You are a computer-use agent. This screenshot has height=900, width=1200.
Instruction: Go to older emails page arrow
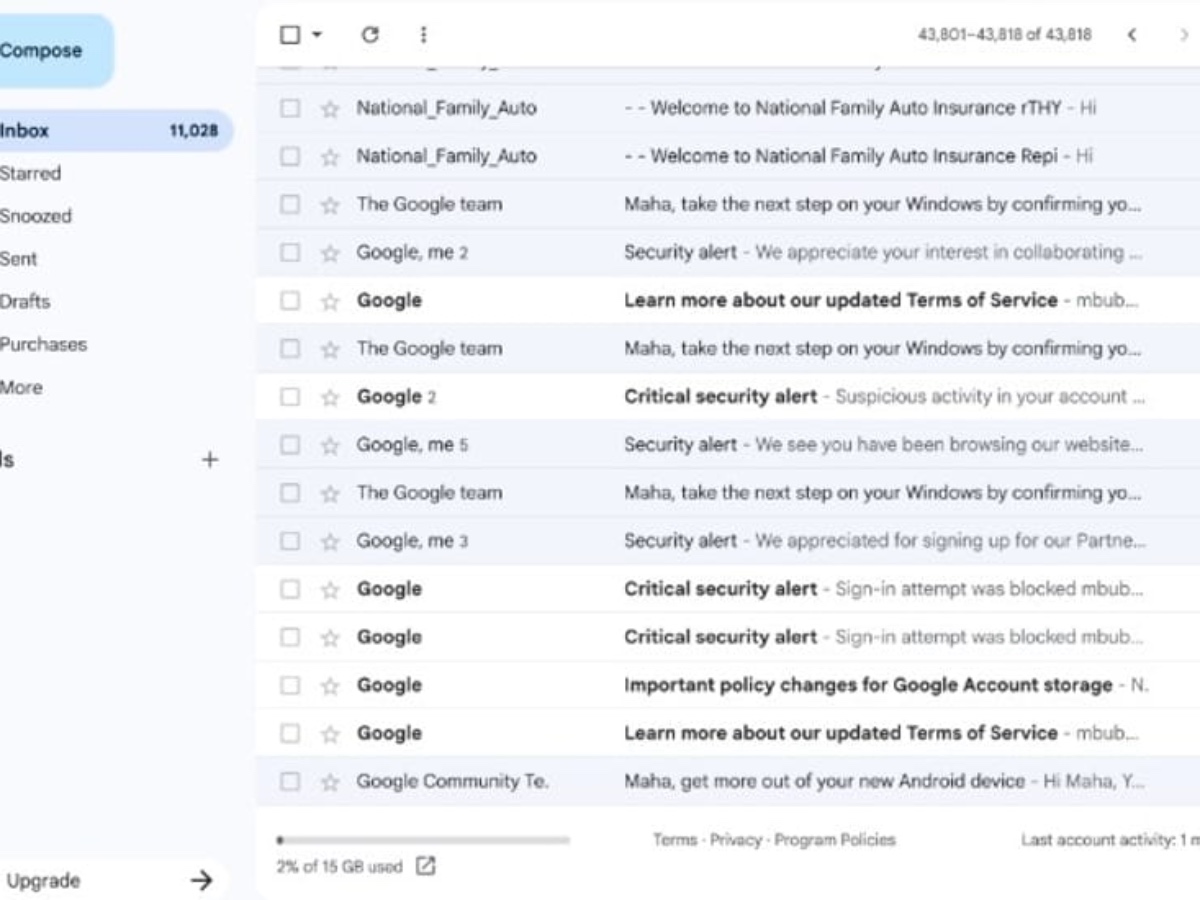coord(1185,35)
